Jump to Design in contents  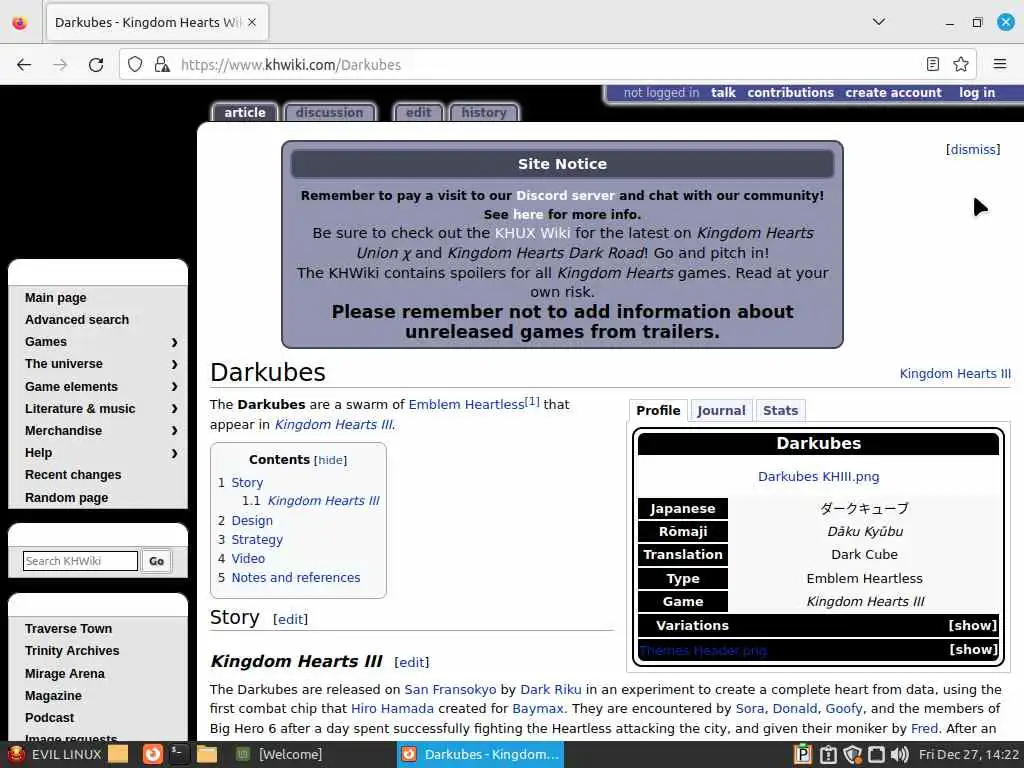(x=252, y=520)
